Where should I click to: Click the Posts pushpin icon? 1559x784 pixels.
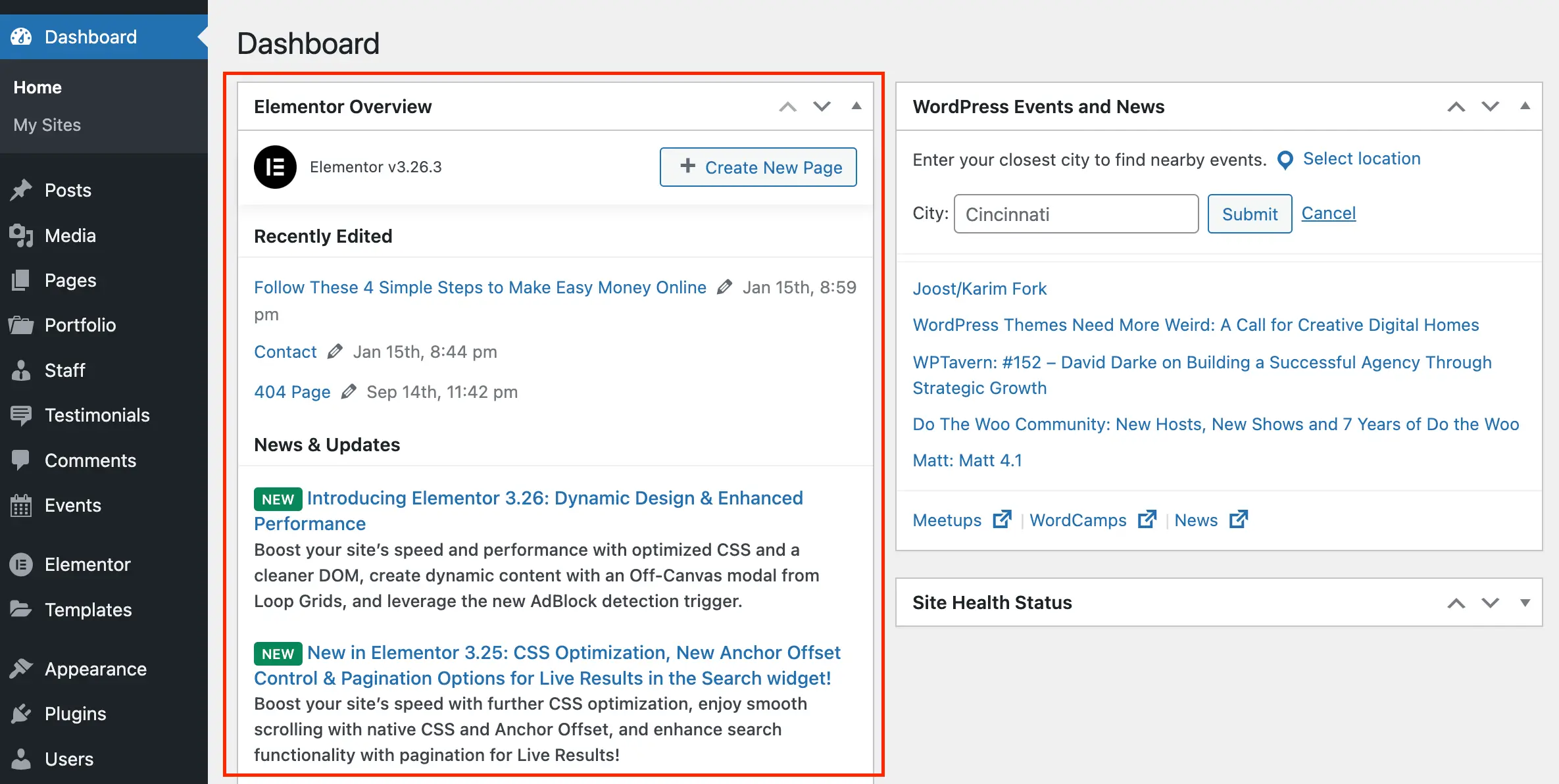[21, 190]
